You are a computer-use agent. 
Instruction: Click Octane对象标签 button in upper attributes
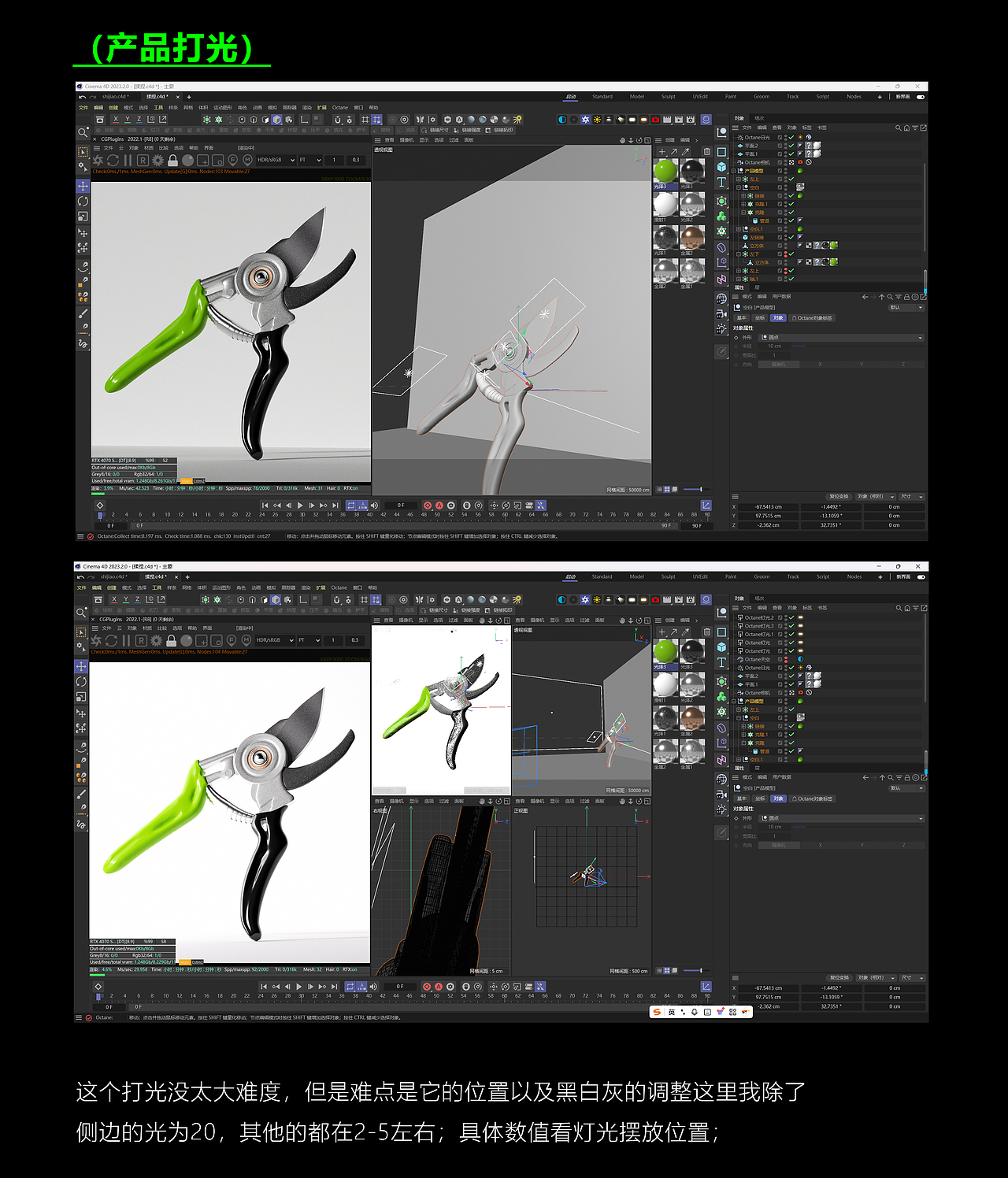click(x=813, y=318)
